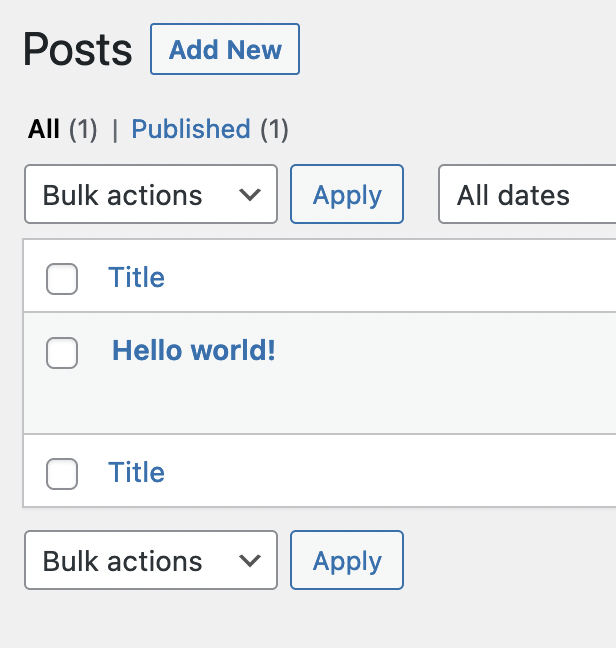Check the select-all checkbox in table footer
616x648 pixels.
pos(62,474)
